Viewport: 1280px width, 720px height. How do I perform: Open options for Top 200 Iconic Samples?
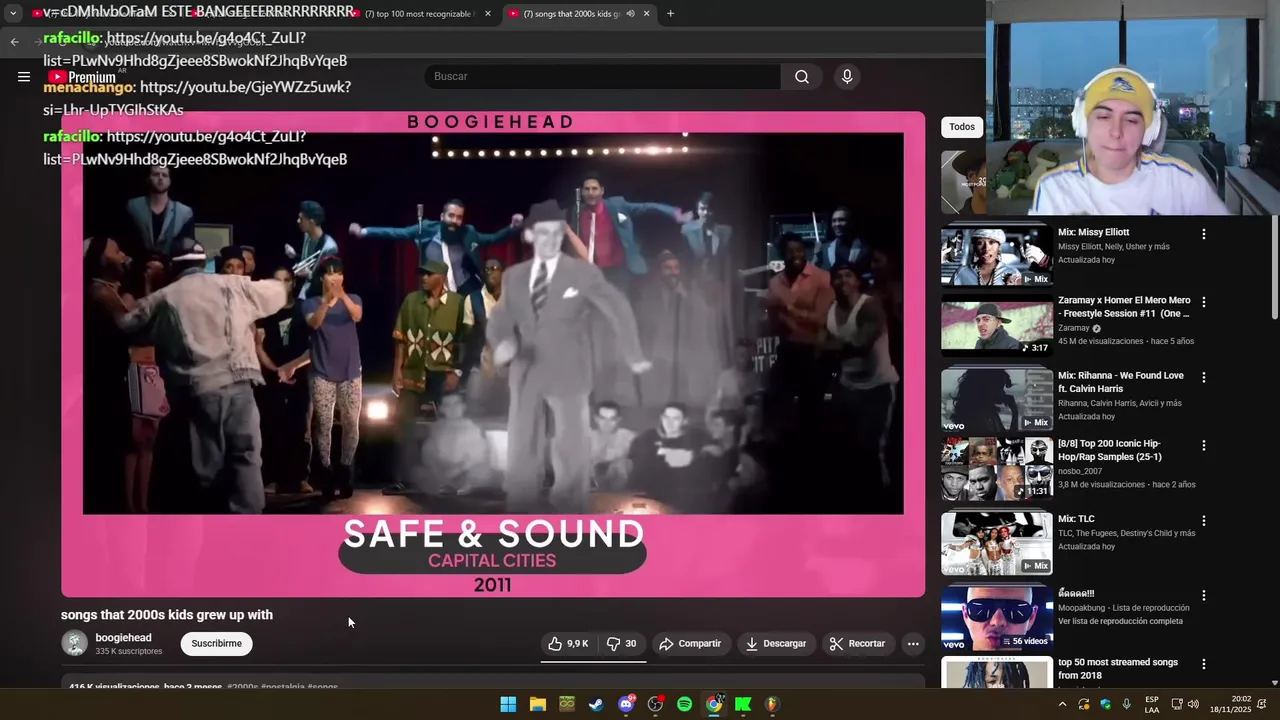[1204, 445]
